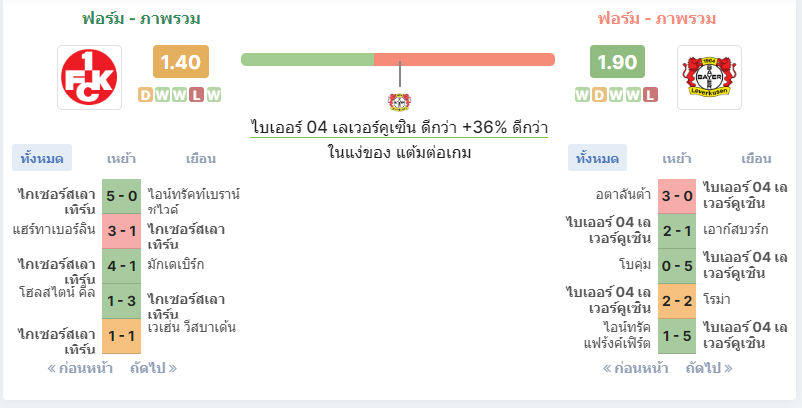Click the Bayer Leverkusen club logo on right
Viewport: 802px width, 408px height.
(x=709, y=78)
